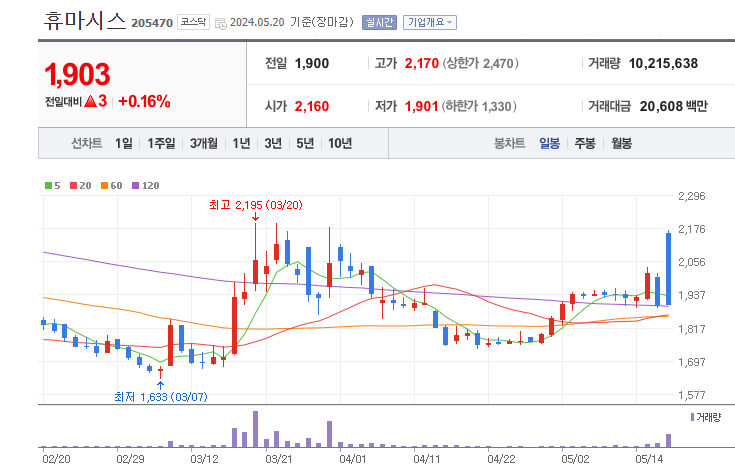Click the 휴마시스 stock name title
Viewport: 735px width, 471px height.
click(85, 21)
